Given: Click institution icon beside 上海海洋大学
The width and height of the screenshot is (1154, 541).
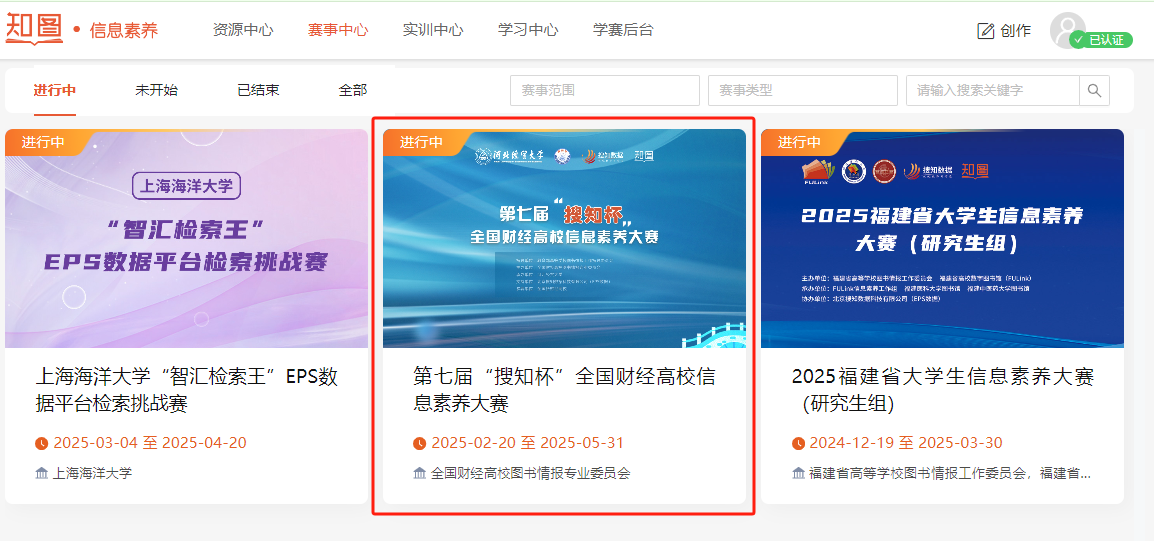Looking at the screenshot, I should [42, 473].
